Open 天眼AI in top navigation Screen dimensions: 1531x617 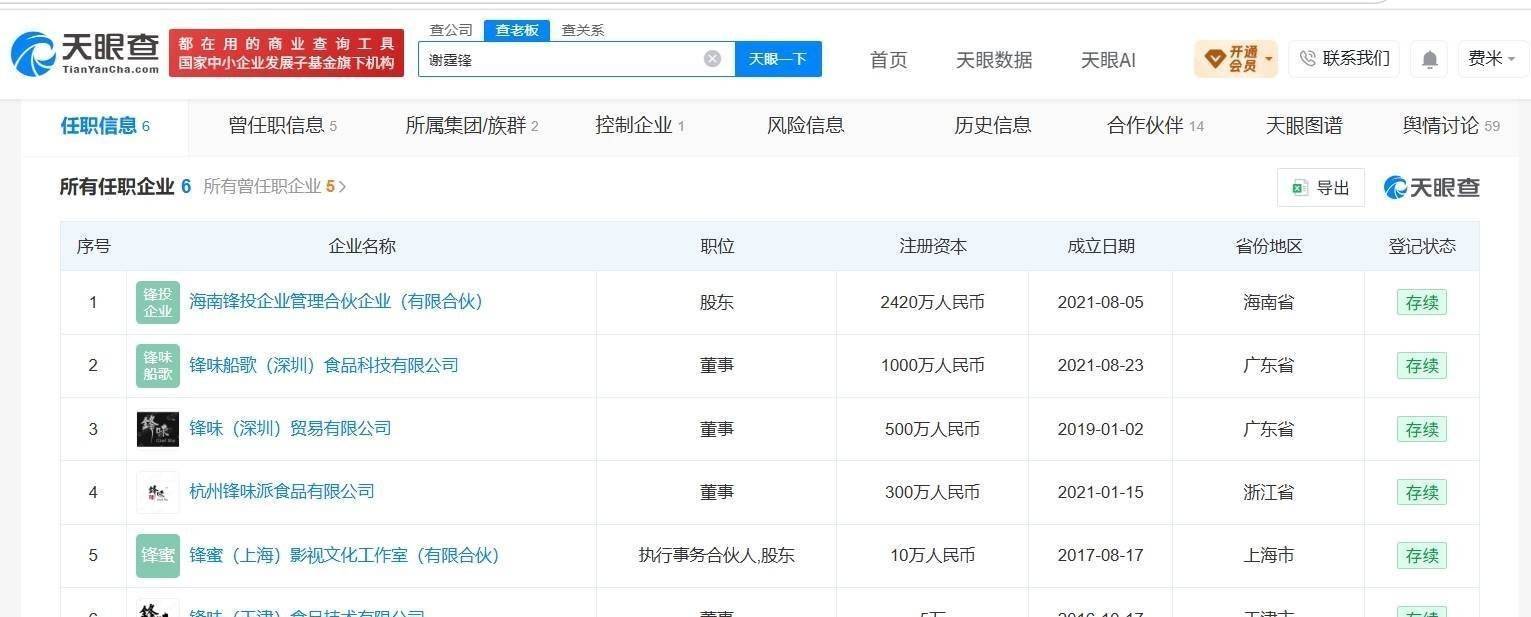click(x=1108, y=60)
